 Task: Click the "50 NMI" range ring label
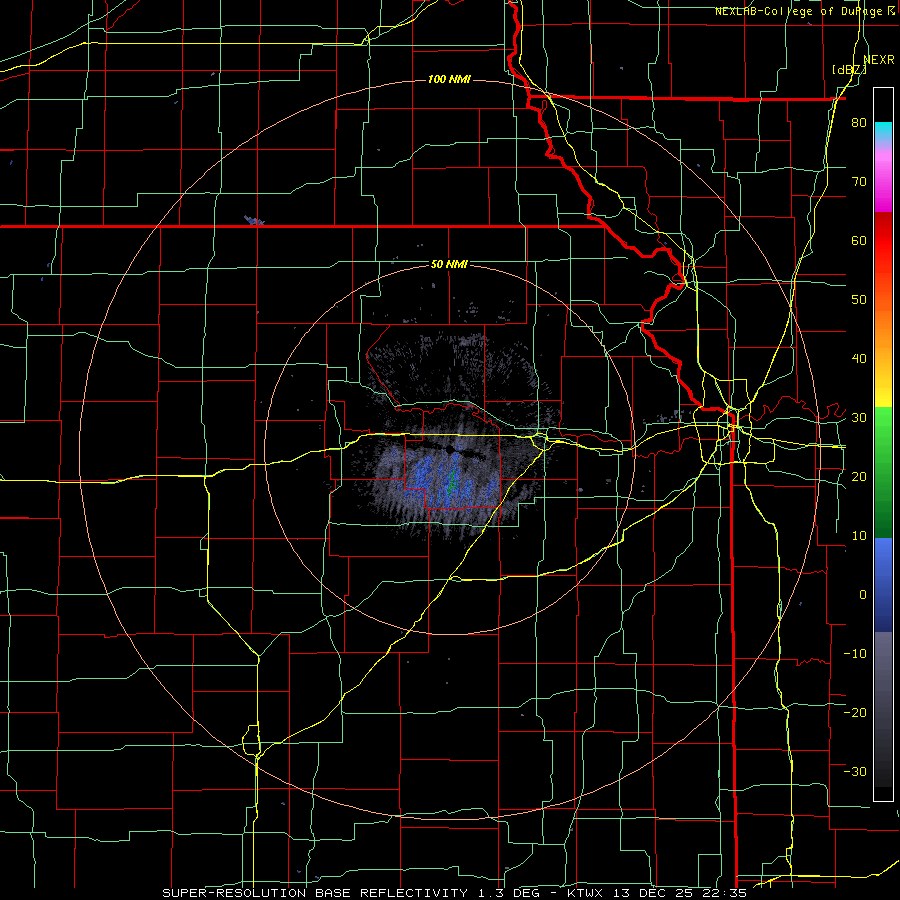tap(449, 265)
